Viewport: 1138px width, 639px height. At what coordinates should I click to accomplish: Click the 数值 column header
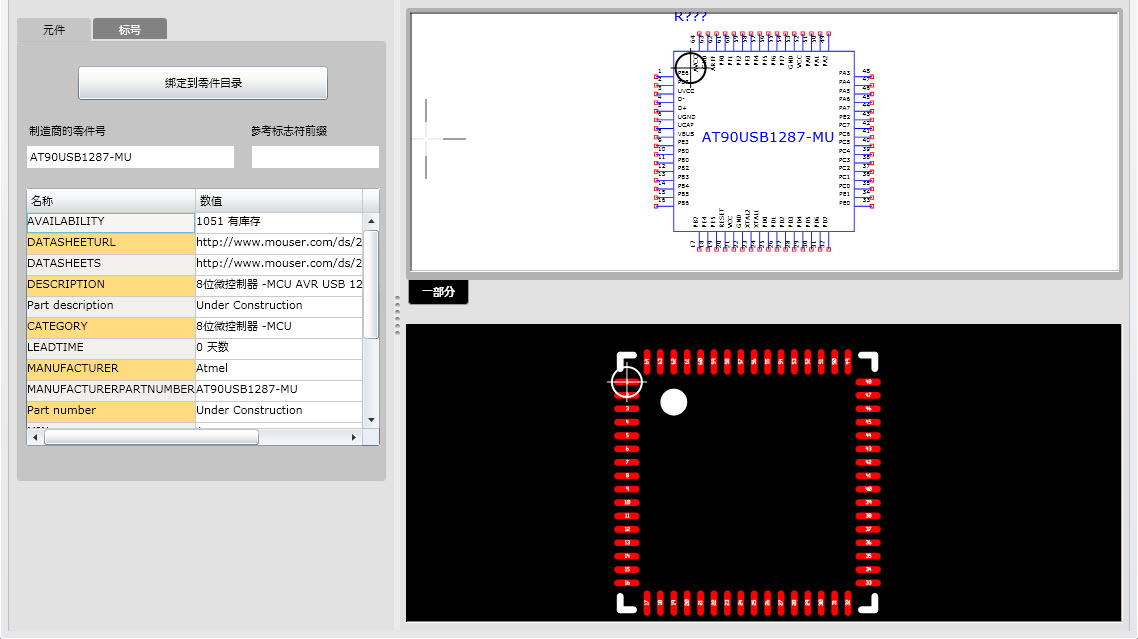[279, 200]
